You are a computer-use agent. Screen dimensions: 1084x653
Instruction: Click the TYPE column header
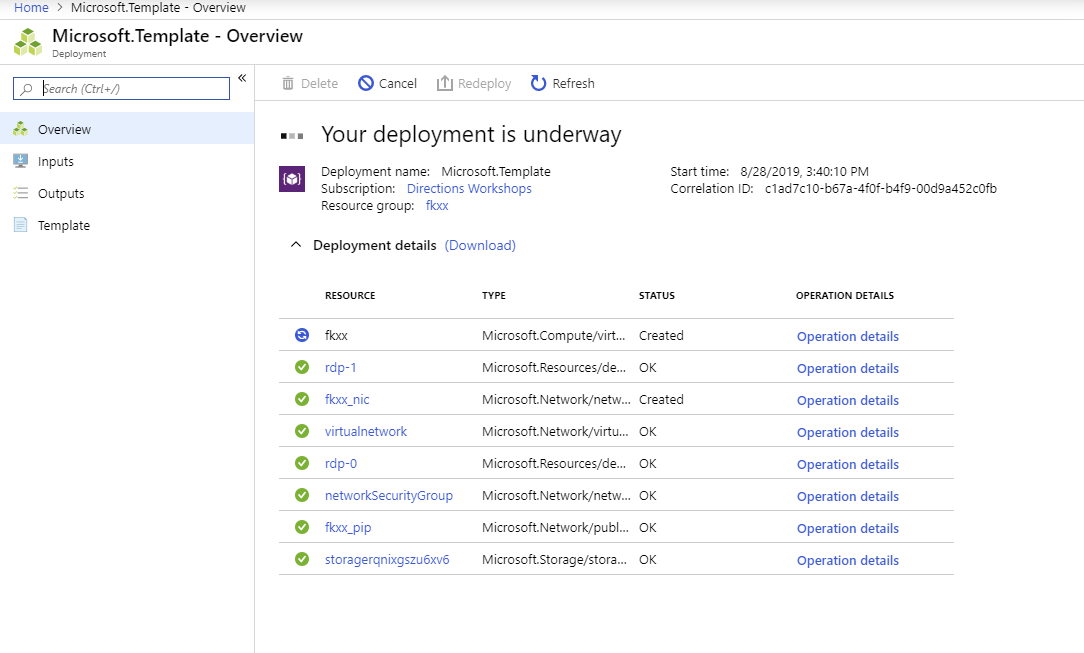click(494, 296)
